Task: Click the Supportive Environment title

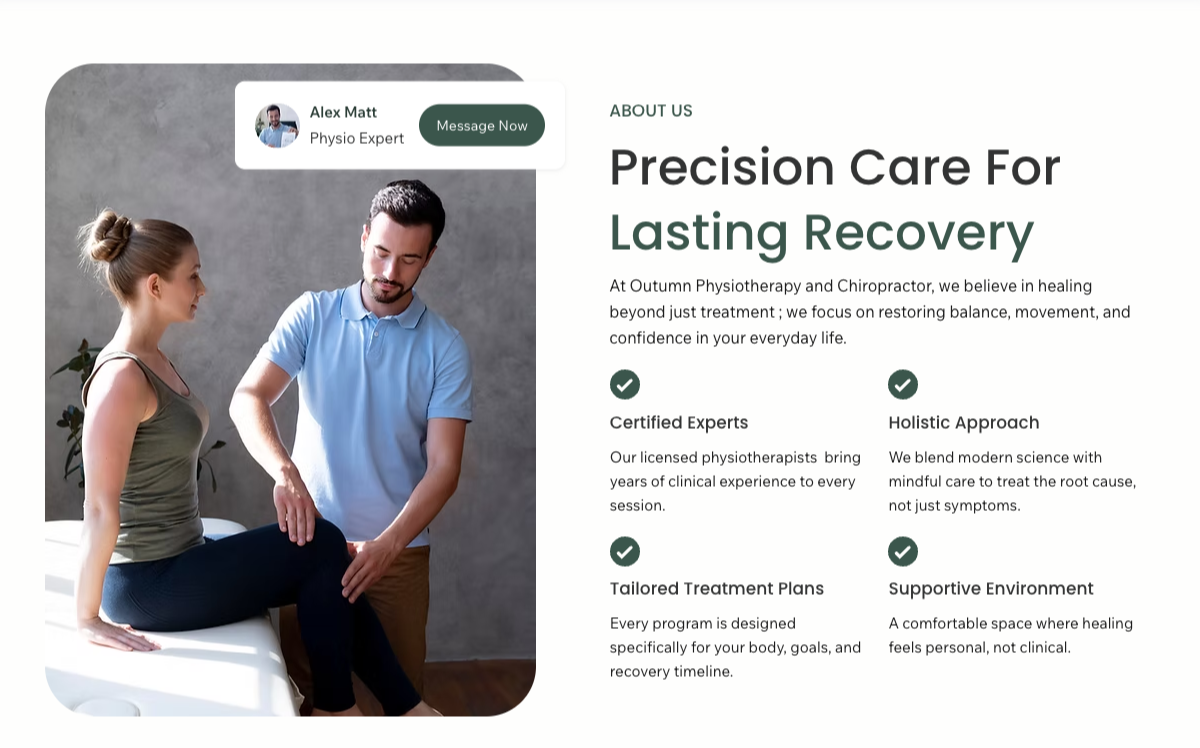Action: tap(991, 589)
